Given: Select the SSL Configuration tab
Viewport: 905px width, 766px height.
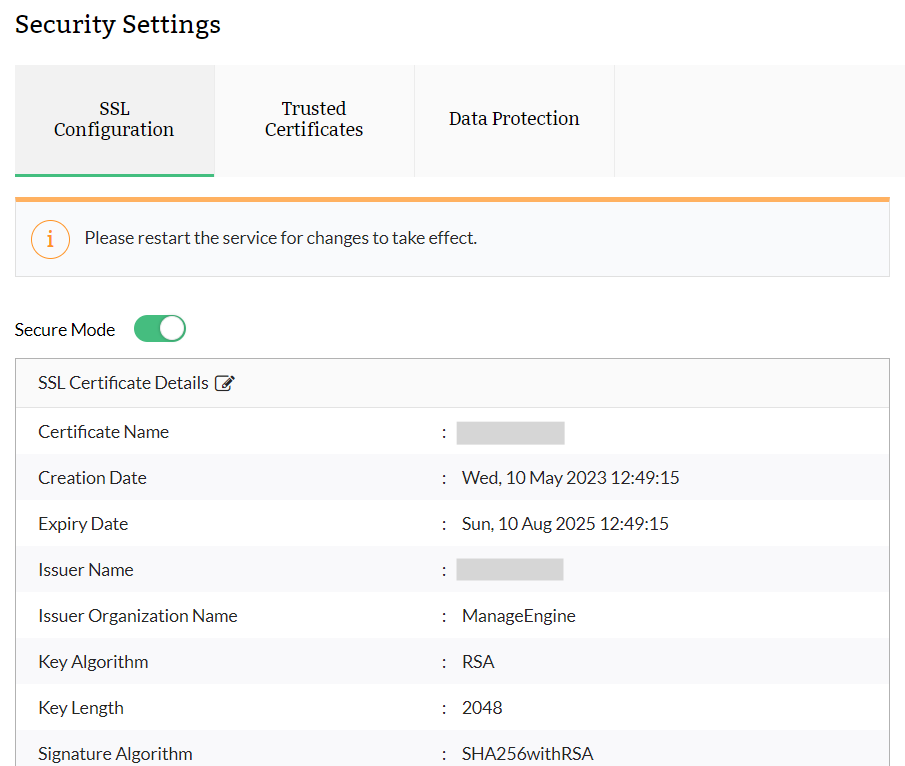Looking at the screenshot, I should click(114, 119).
